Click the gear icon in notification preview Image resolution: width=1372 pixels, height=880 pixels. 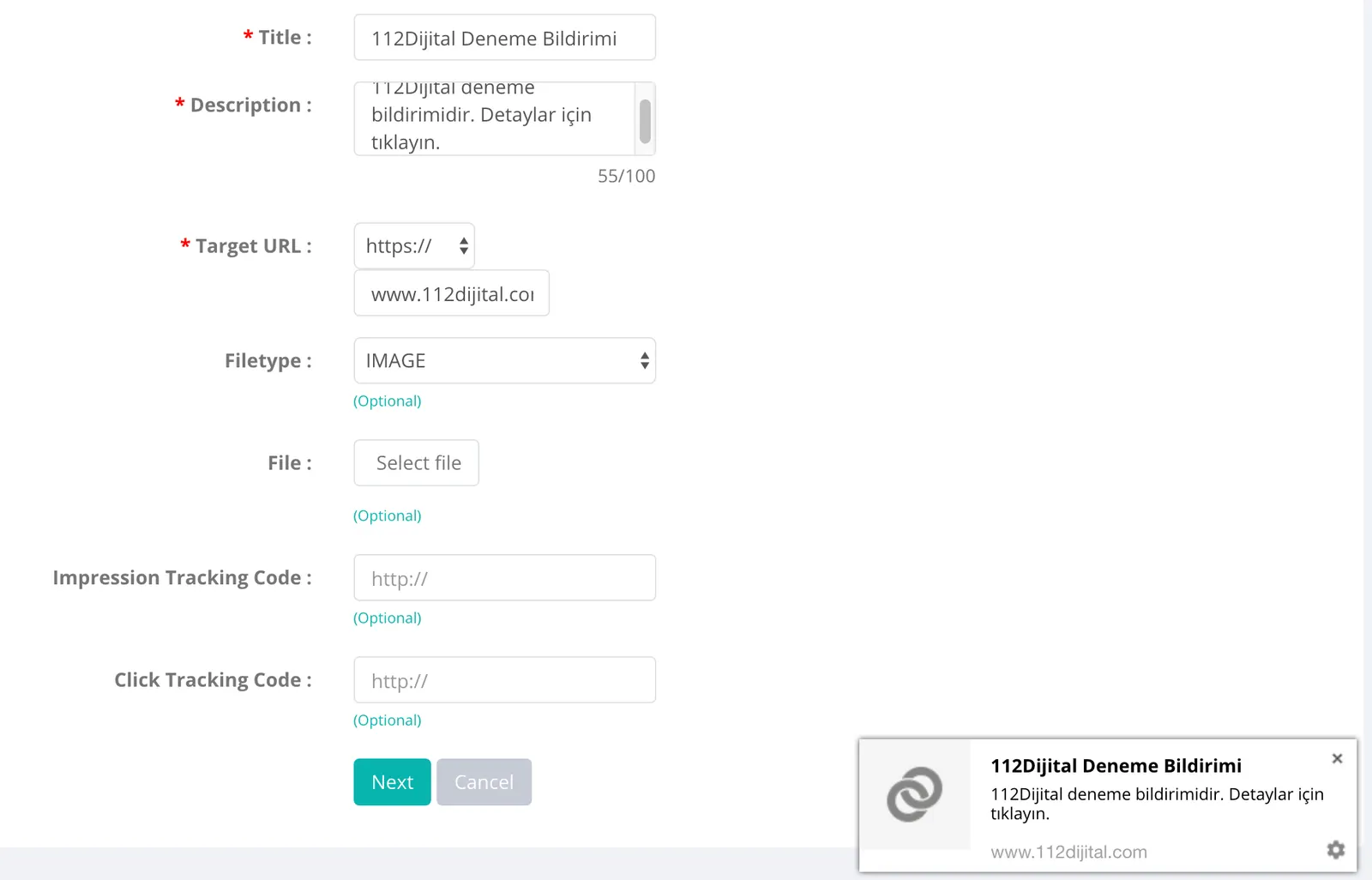pos(1335,849)
